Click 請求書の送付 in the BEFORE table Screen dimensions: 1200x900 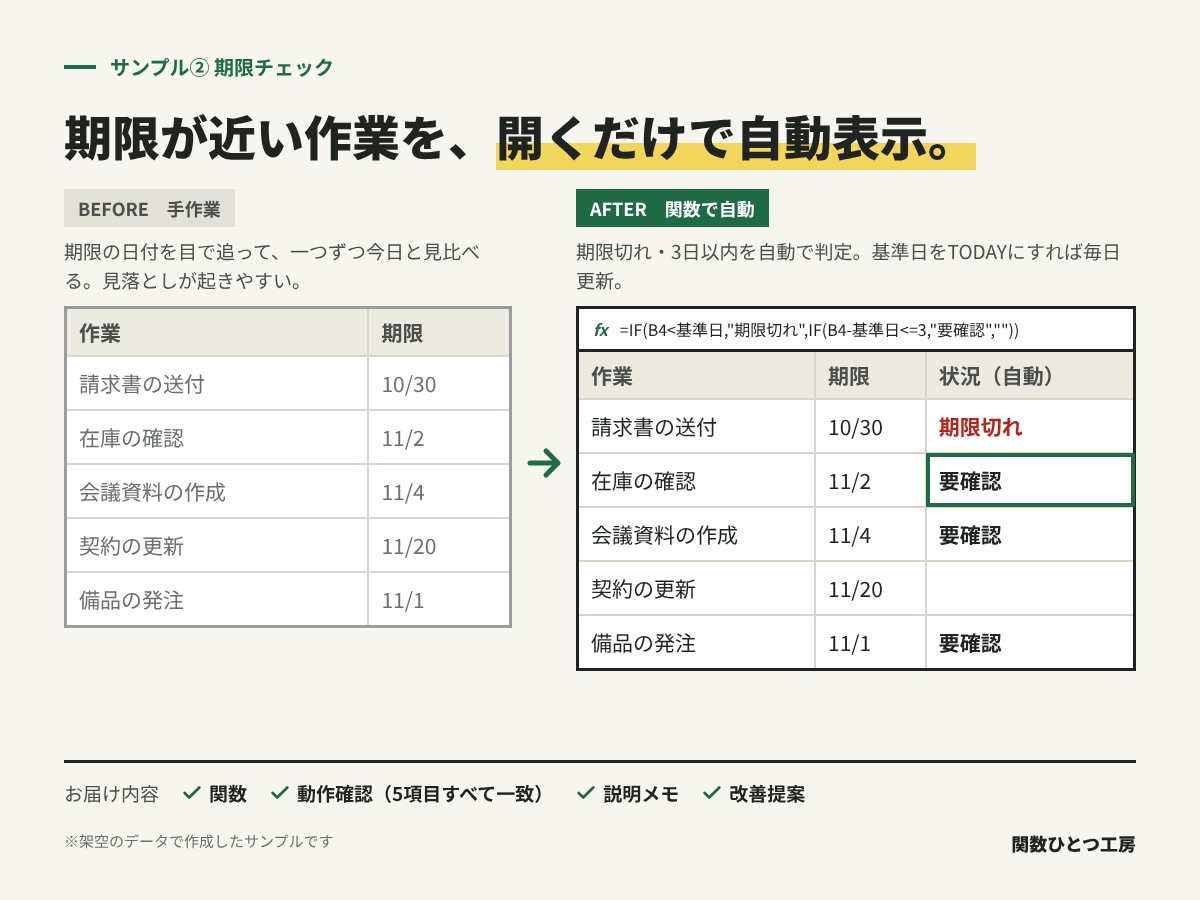click(142, 384)
